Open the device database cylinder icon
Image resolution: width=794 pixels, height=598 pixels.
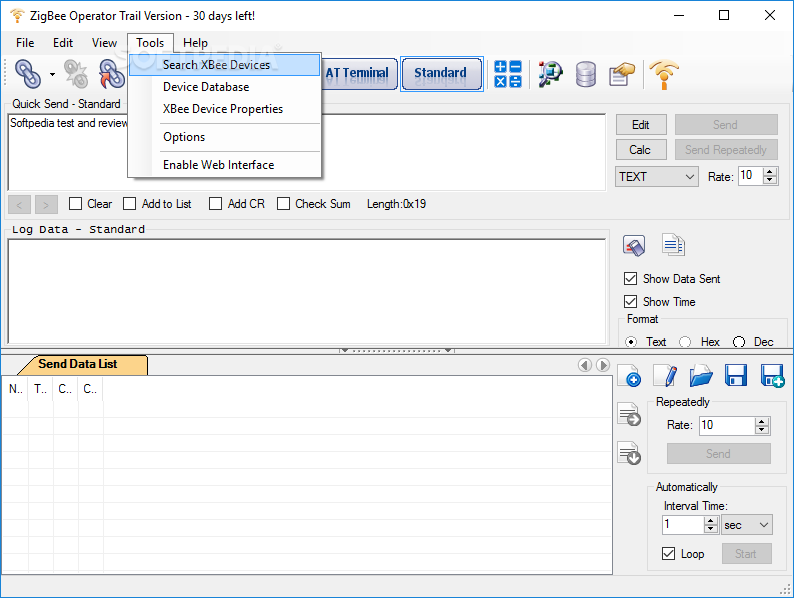click(x=586, y=74)
